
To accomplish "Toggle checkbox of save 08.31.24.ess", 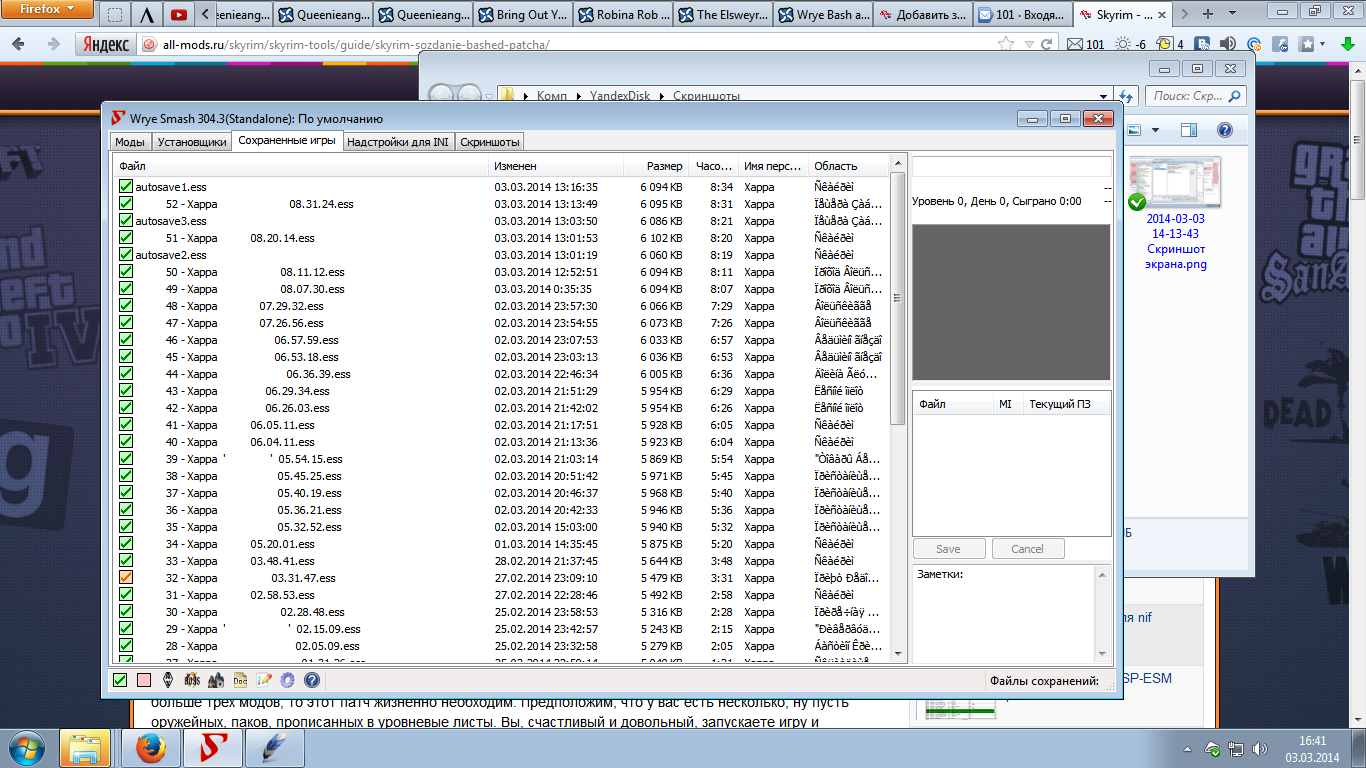I will click(125, 204).
